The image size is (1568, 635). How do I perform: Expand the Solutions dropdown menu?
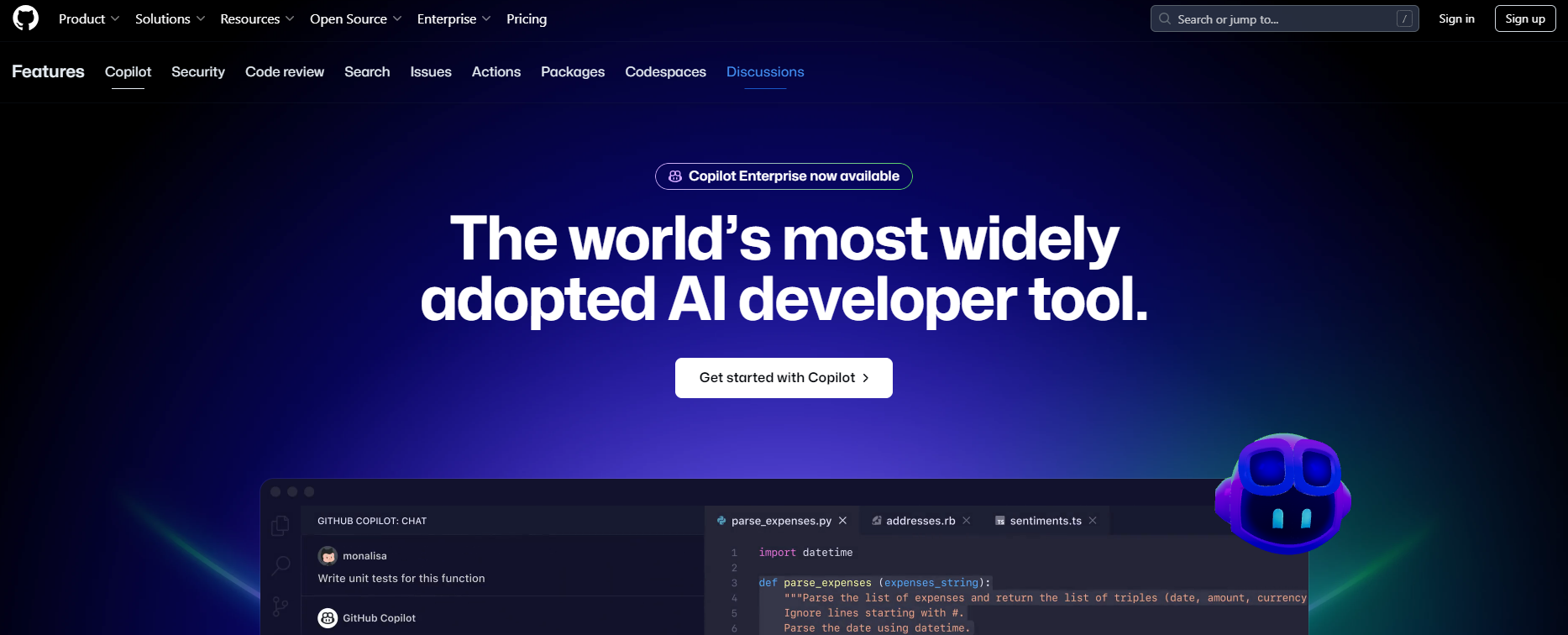point(170,18)
